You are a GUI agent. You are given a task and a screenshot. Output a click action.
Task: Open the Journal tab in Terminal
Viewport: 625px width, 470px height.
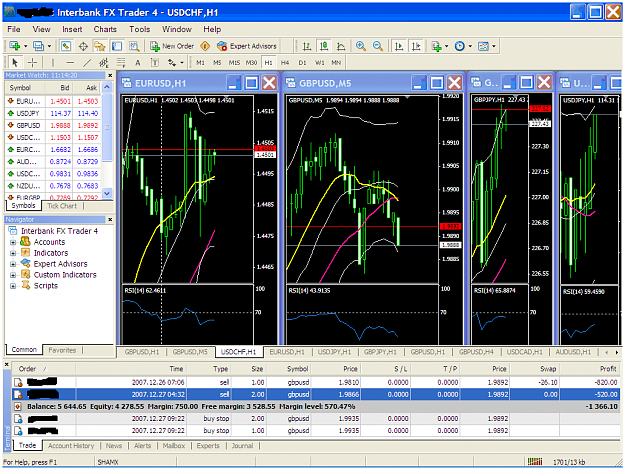(242, 446)
